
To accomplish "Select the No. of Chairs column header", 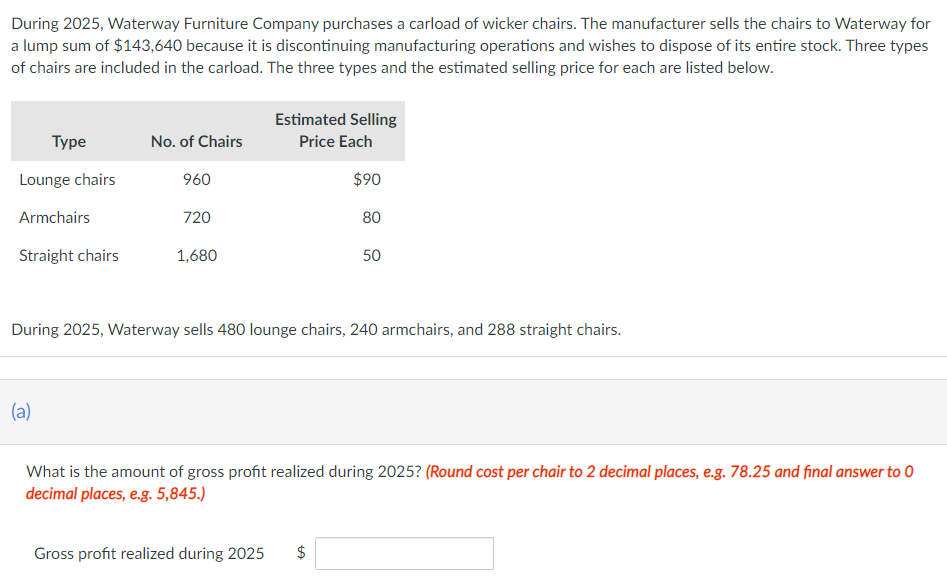I will pos(196,141).
